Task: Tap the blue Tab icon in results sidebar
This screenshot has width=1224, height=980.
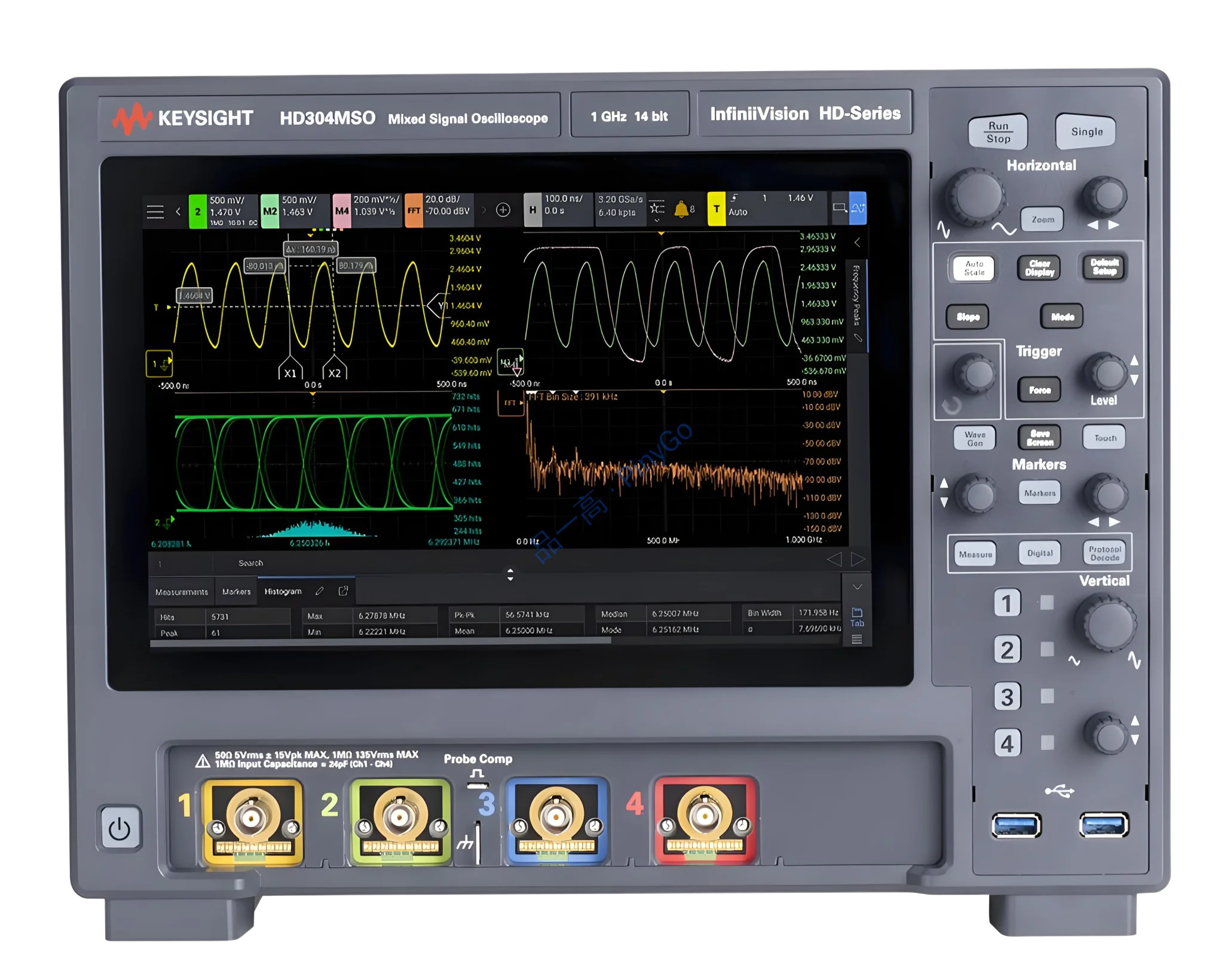Action: pos(857,617)
